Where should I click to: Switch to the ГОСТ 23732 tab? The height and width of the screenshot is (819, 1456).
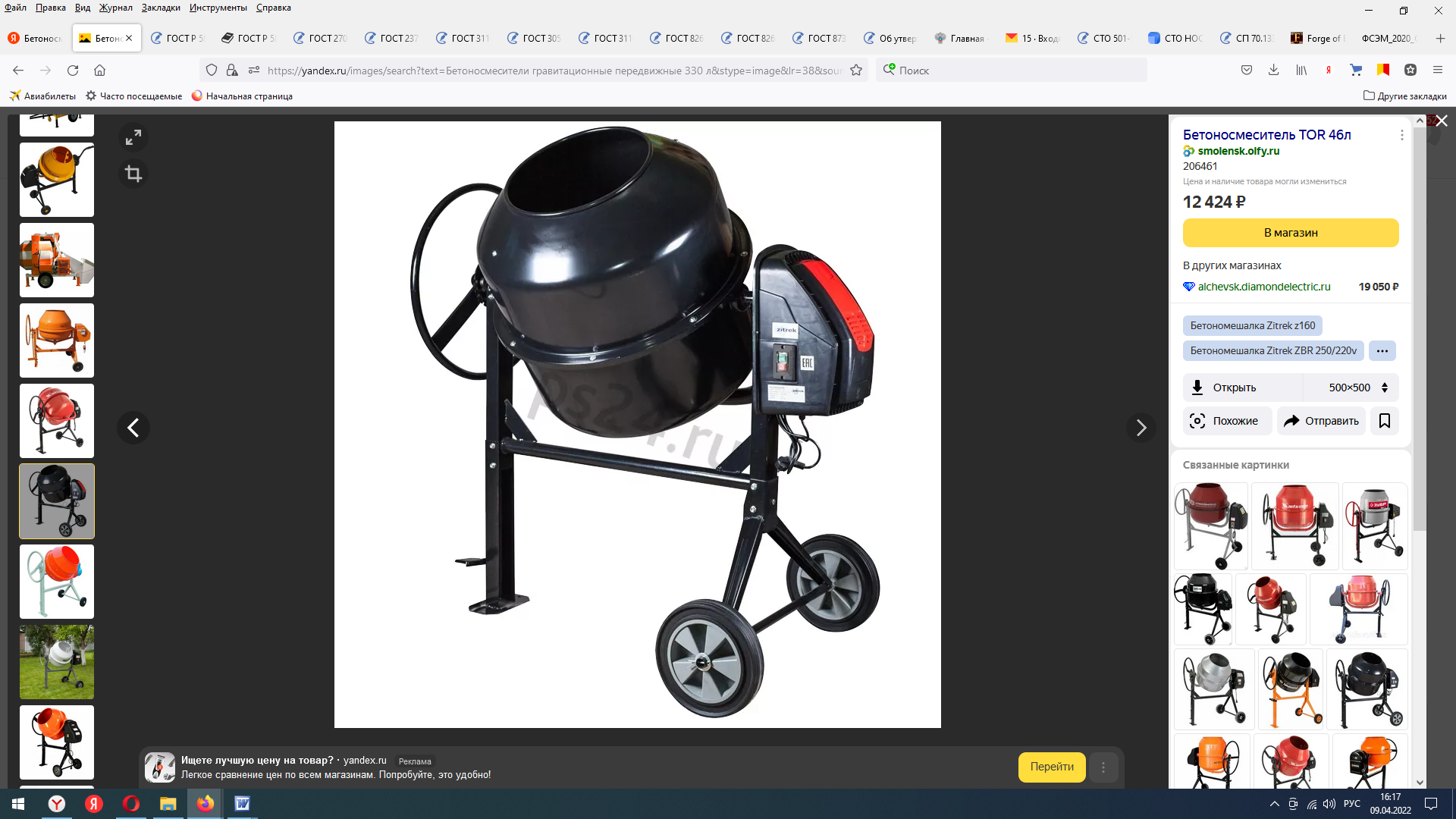pyautogui.click(x=391, y=38)
